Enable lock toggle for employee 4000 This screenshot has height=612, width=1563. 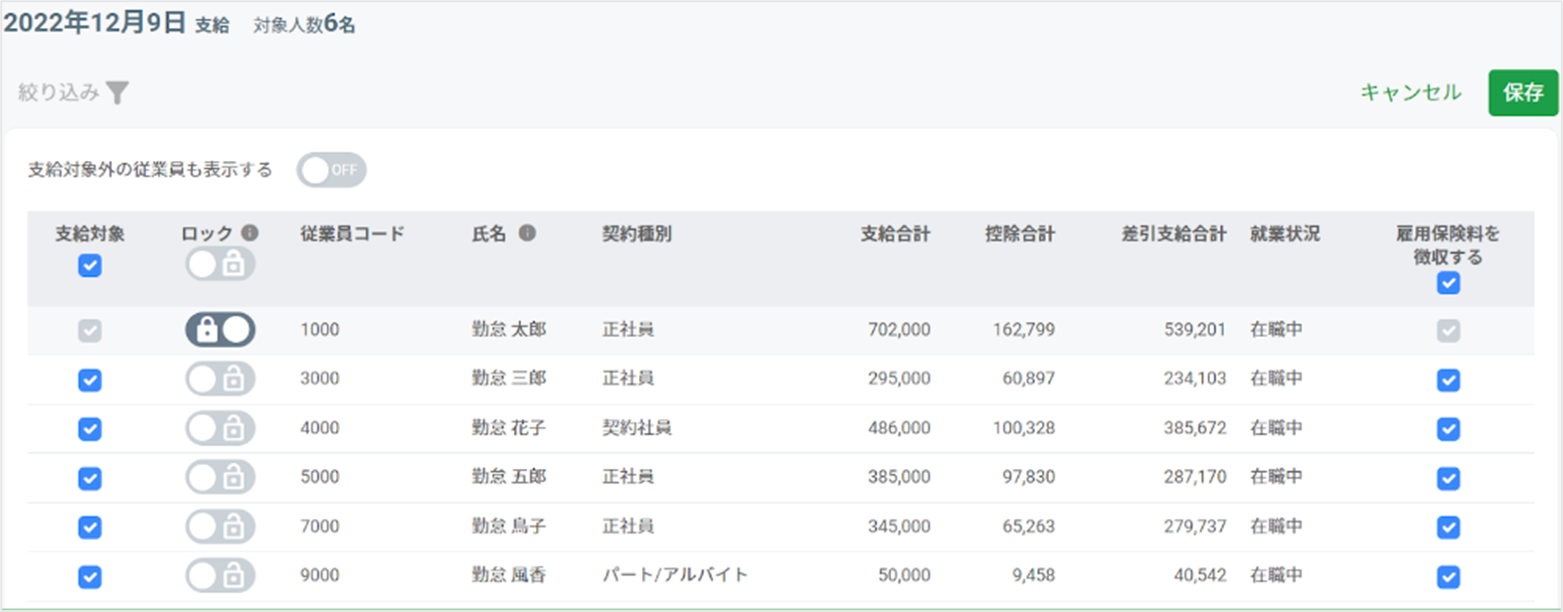click(220, 428)
